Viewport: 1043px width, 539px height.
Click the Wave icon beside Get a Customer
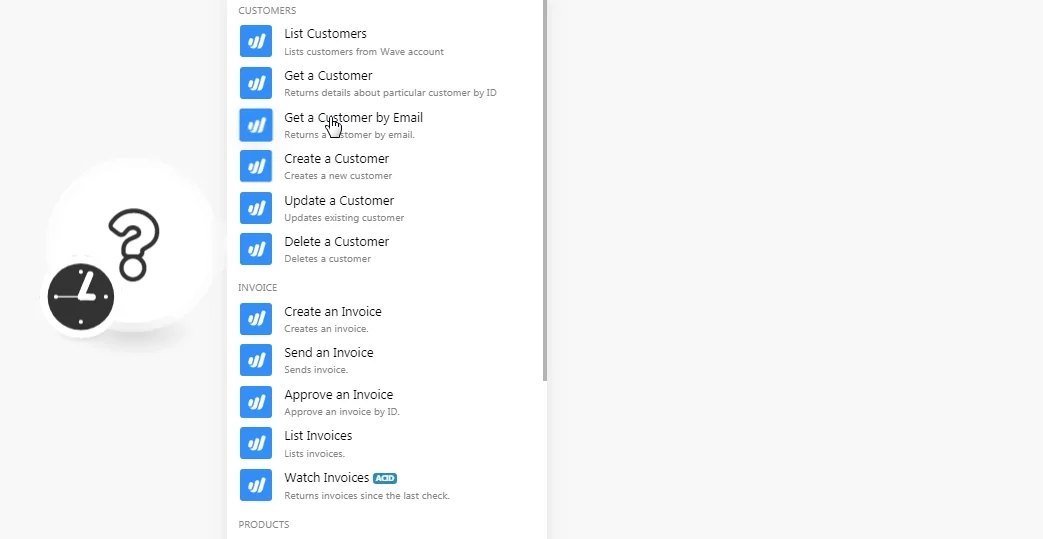tap(256, 83)
